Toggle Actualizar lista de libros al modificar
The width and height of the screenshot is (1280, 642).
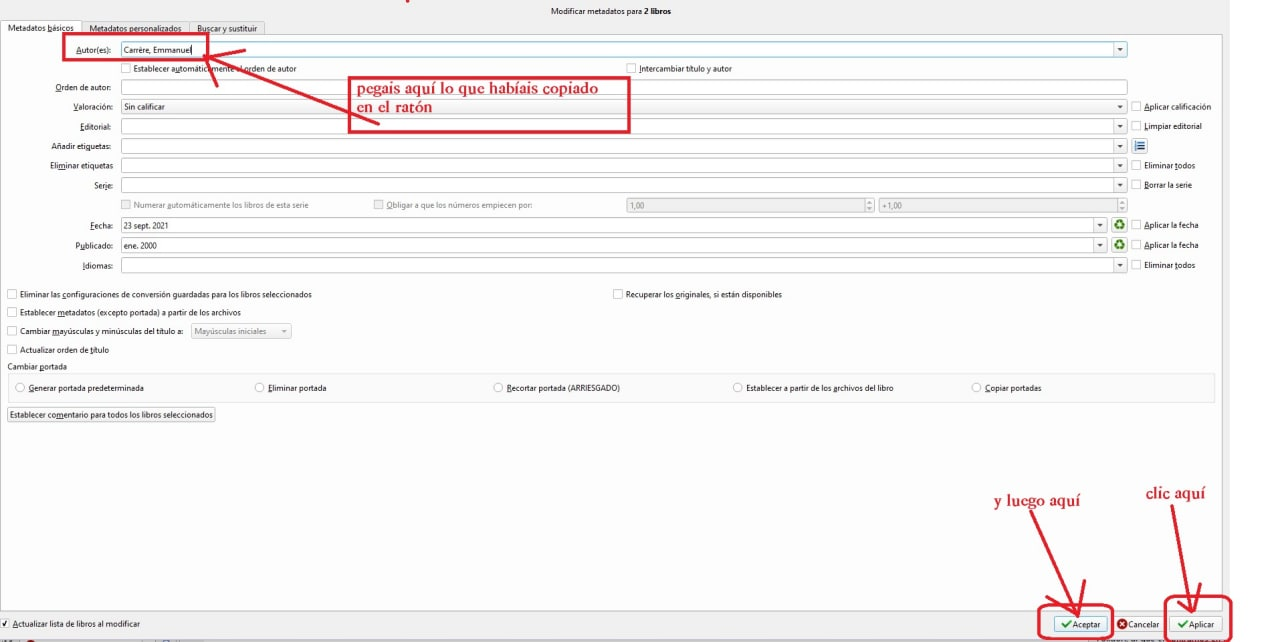coord(71,623)
